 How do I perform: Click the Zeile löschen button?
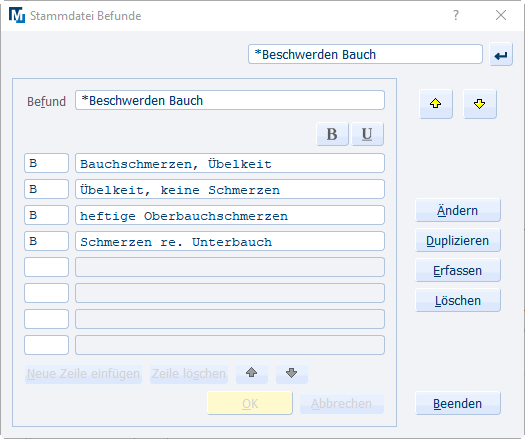pos(189,374)
